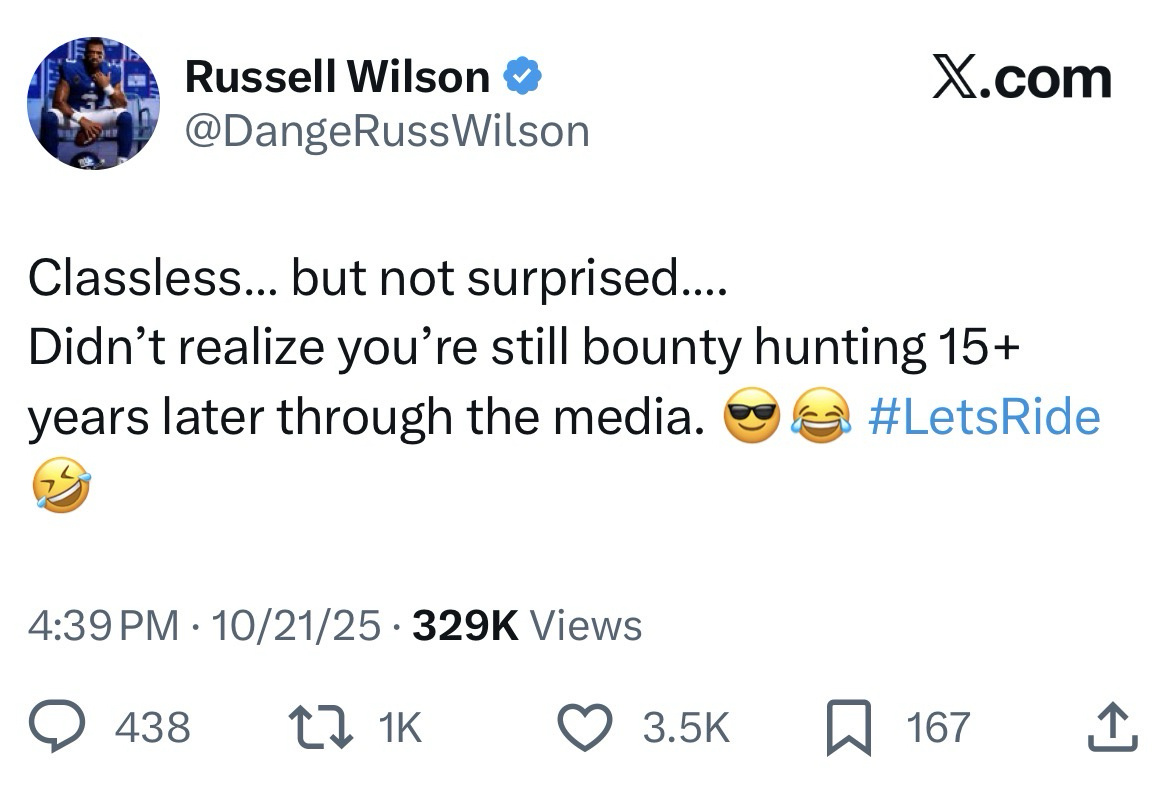Click the 438 replies count
Screen dimensions: 1170x808
[x=153, y=728]
